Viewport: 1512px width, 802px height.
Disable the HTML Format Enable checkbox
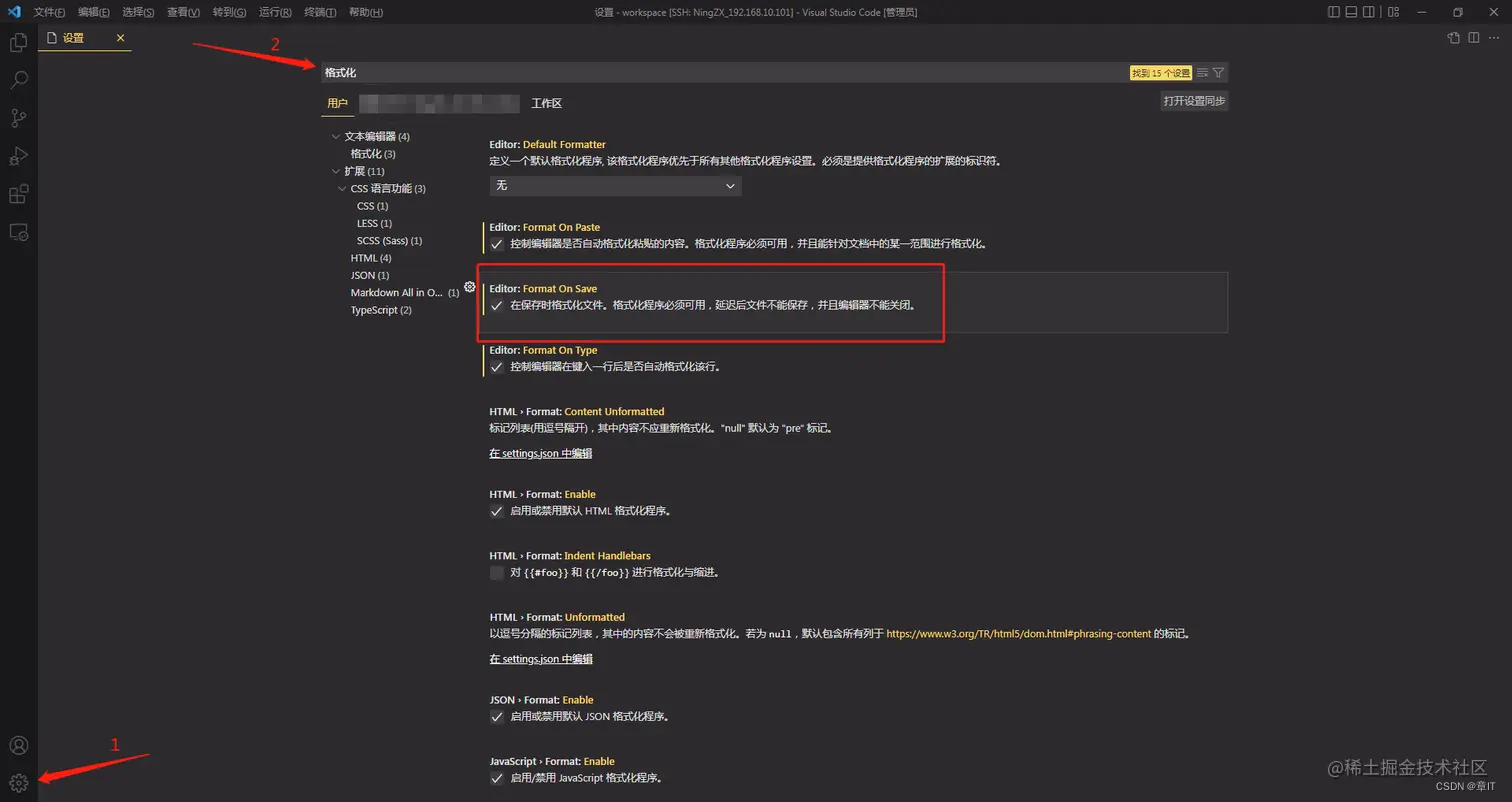(497, 511)
